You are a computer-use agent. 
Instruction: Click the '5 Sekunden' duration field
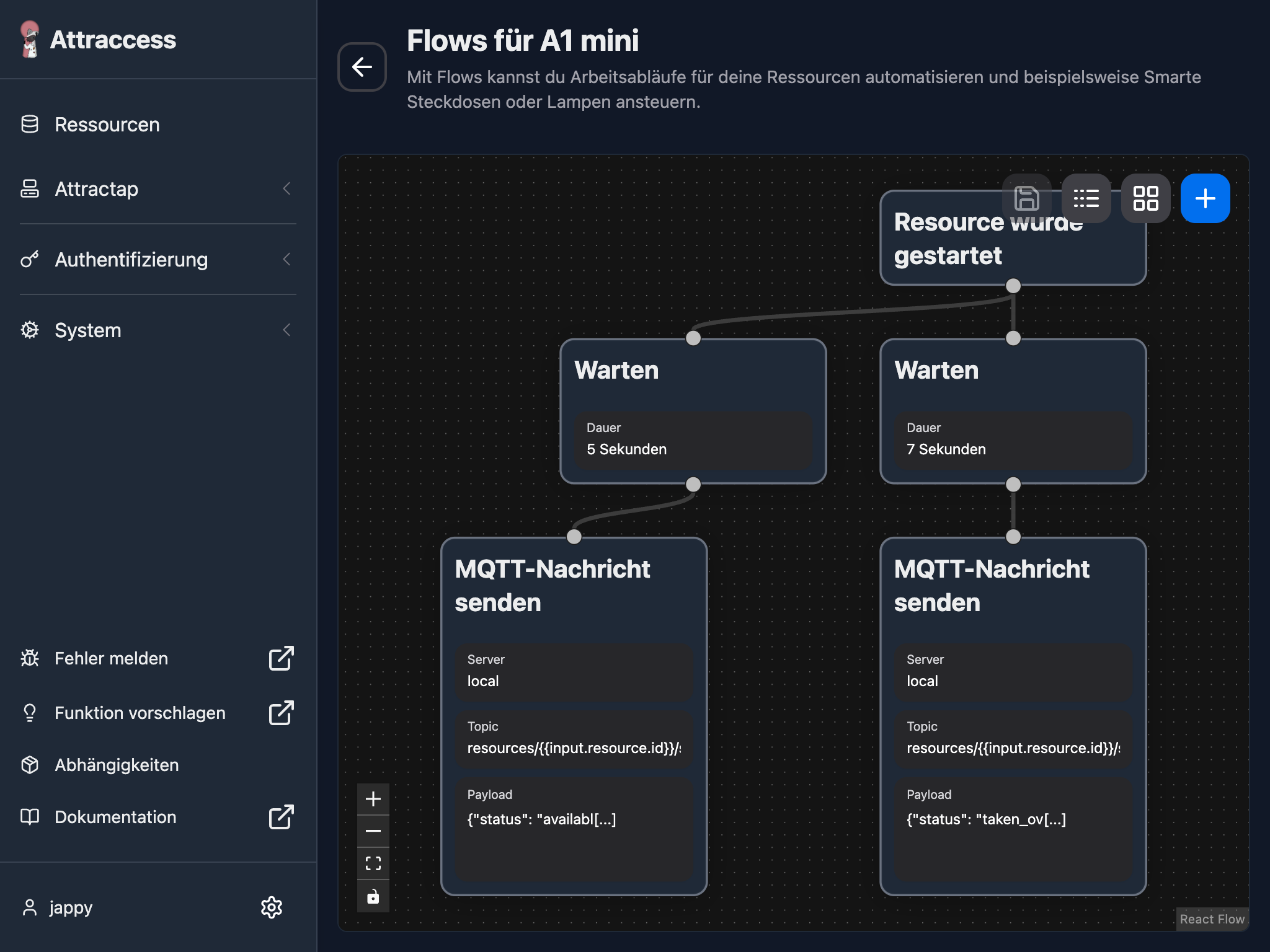pos(693,440)
